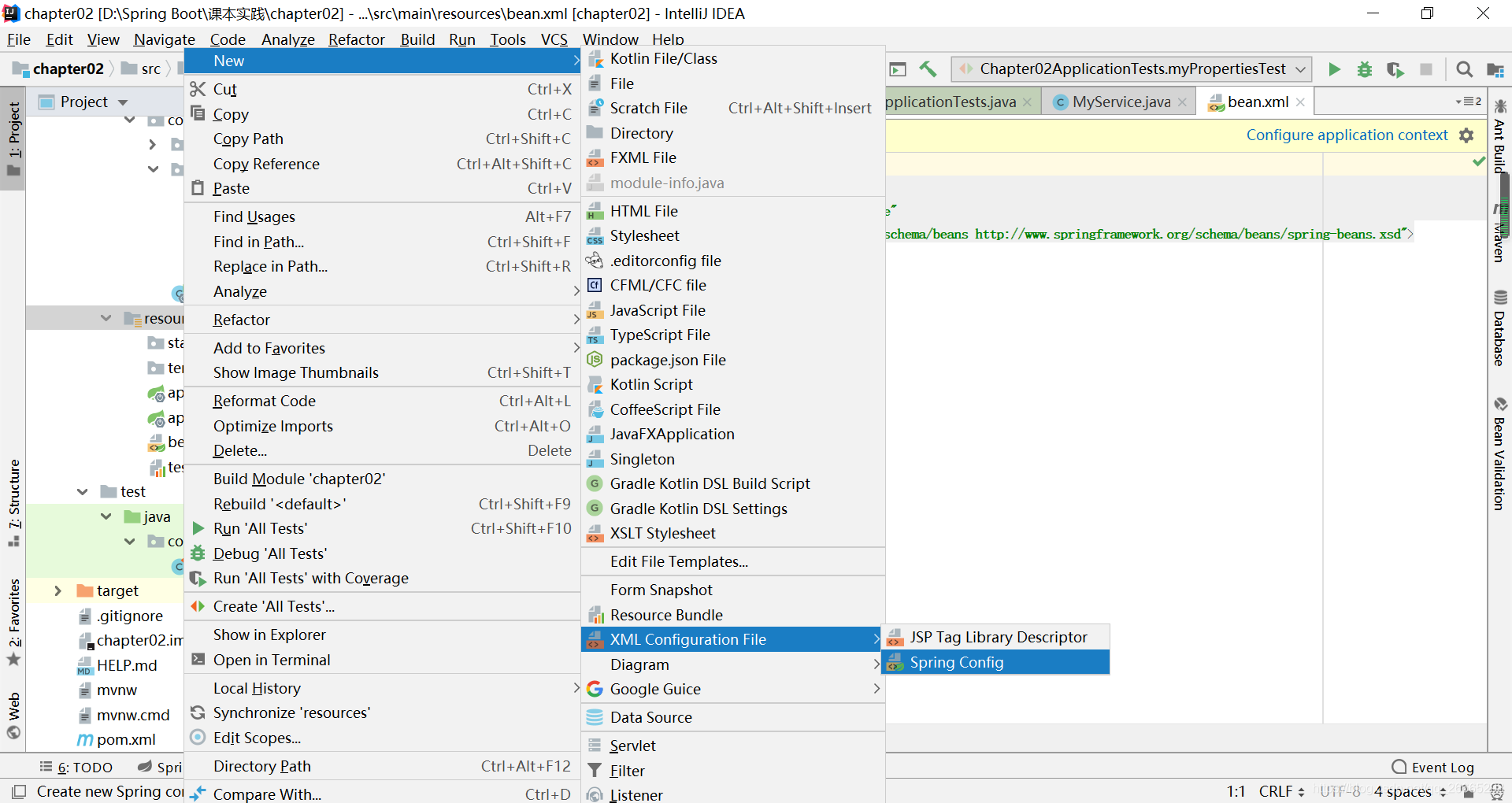Close the MyService.java tab
This screenshot has height=803, width=1512.
(x=1182, y=102)
